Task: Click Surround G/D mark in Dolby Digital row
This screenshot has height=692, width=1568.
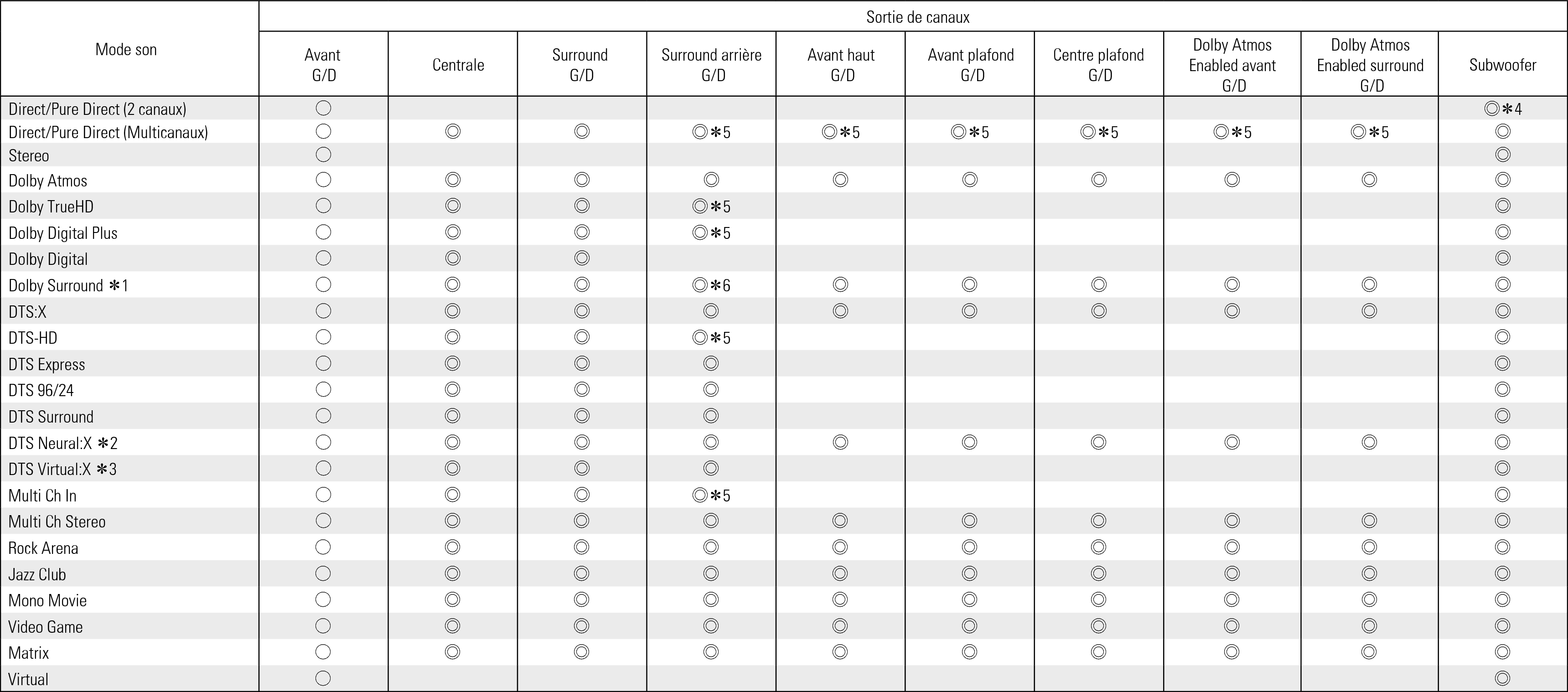Action: pos(582,258)
